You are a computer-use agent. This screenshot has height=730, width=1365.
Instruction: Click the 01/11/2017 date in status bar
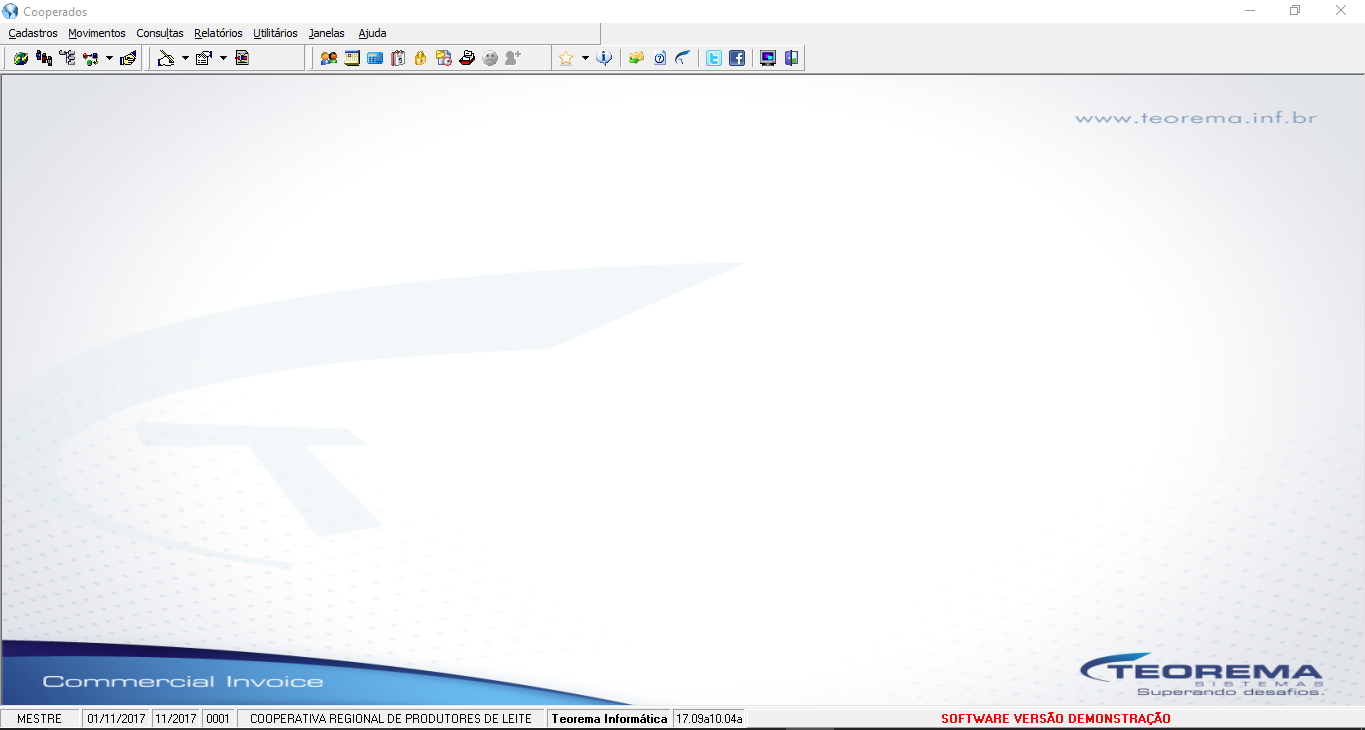117,718
